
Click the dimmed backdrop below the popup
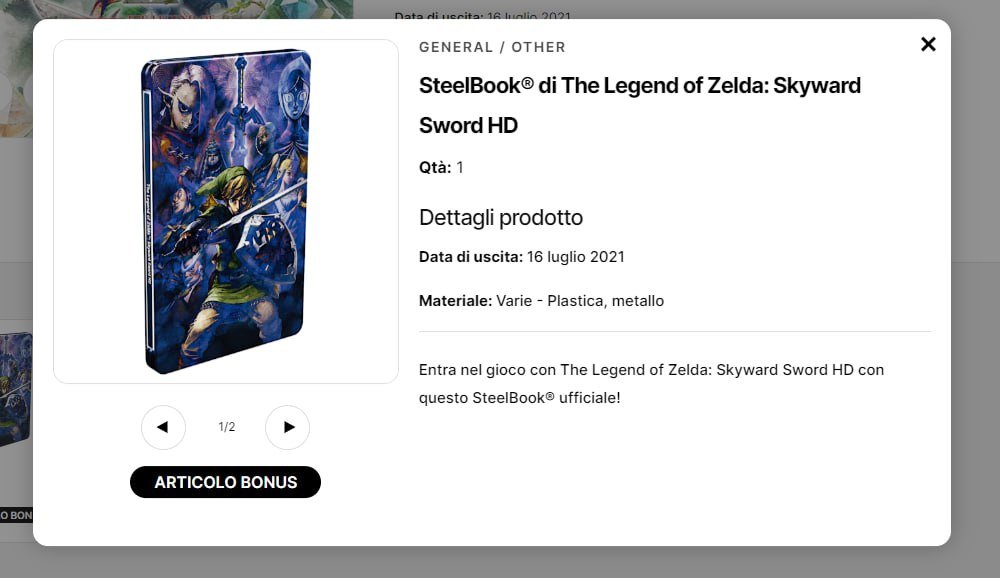[500, 562]
